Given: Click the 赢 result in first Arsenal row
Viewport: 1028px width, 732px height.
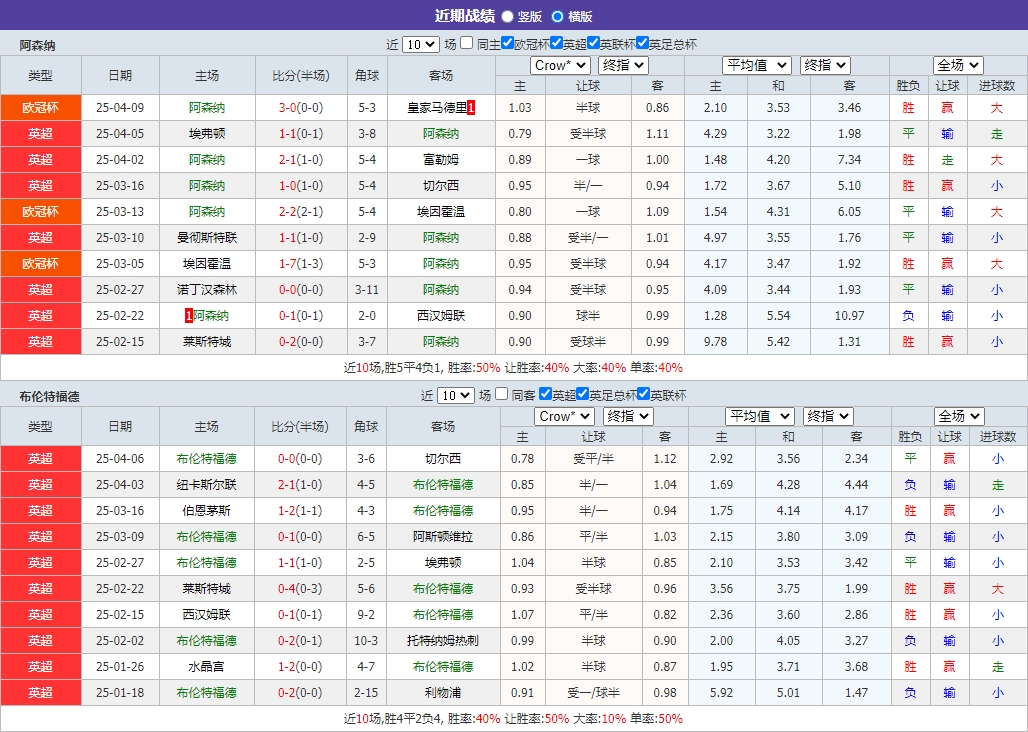Looking at the screenshot, I should click(x=947, y=107).
